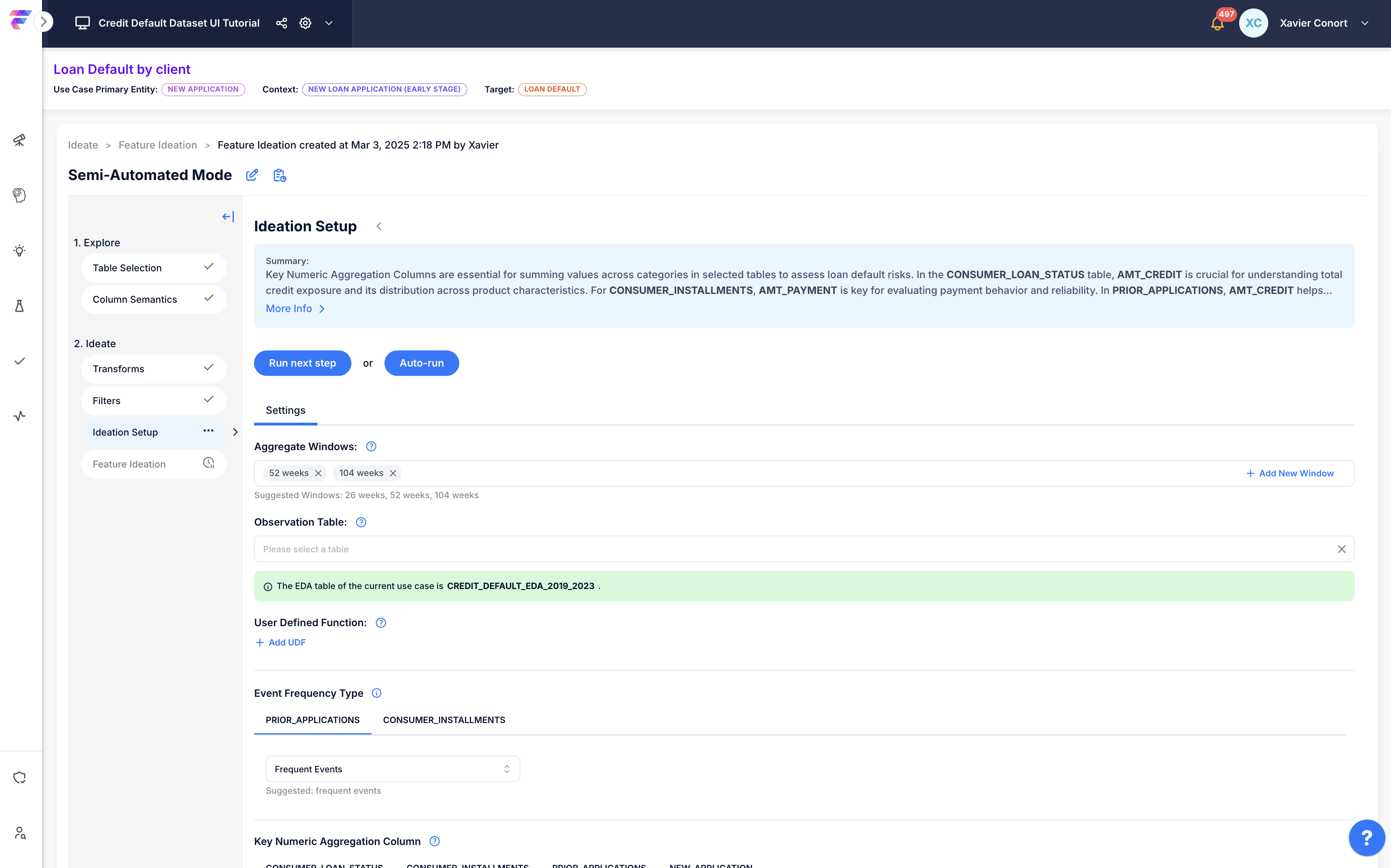Expand the Xavier Conort account menu
The width and height of the screenshot is (1391, 868).
(x=1365, y=23)
